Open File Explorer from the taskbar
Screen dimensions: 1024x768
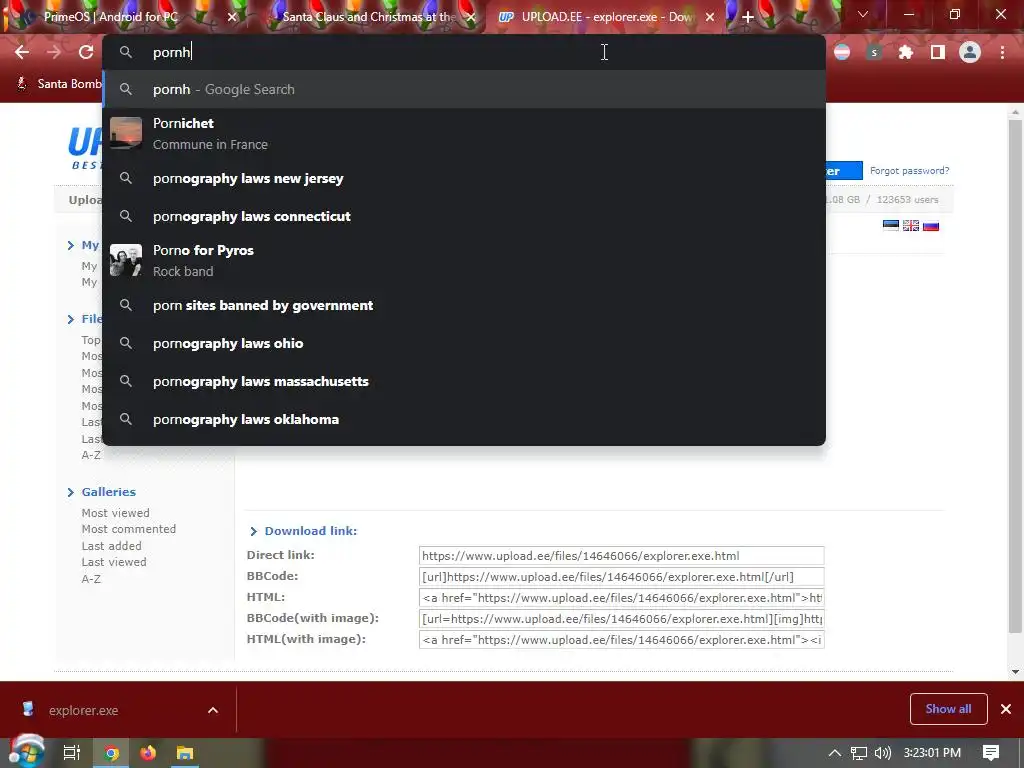185,753
